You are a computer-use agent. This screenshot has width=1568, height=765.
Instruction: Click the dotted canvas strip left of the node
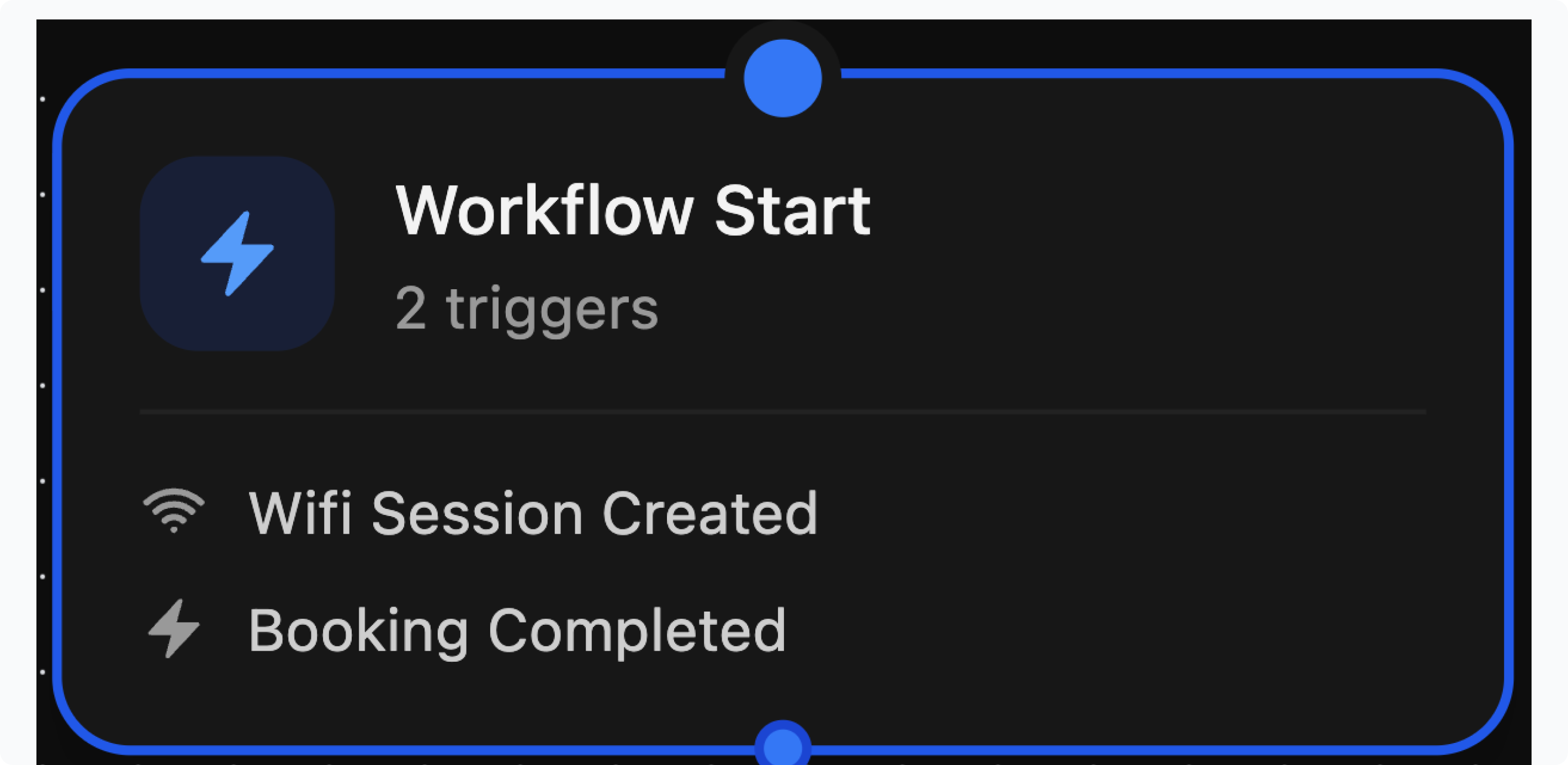[44, 426]
